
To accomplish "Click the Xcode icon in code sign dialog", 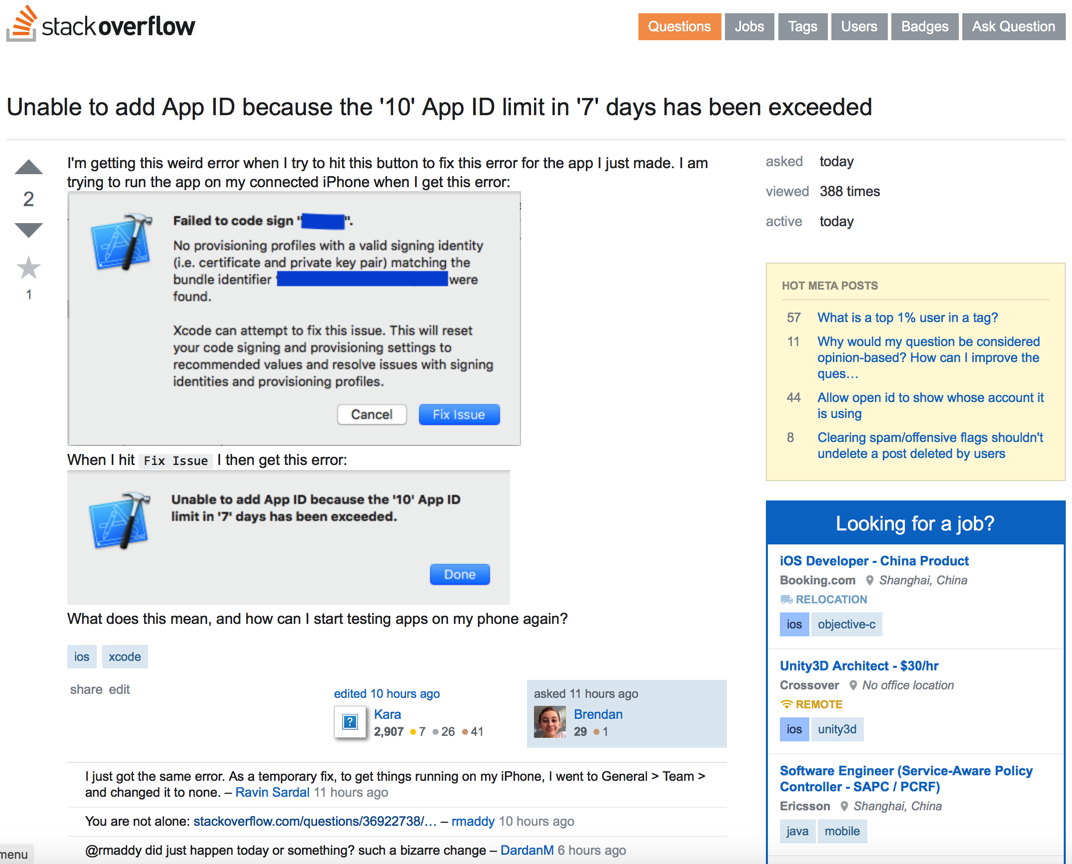I will [x=122, y=241].
